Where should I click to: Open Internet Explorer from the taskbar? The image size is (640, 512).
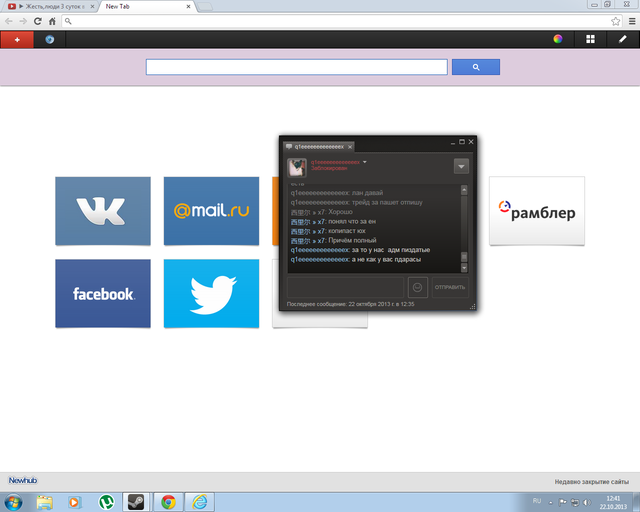tap(200, 502)
